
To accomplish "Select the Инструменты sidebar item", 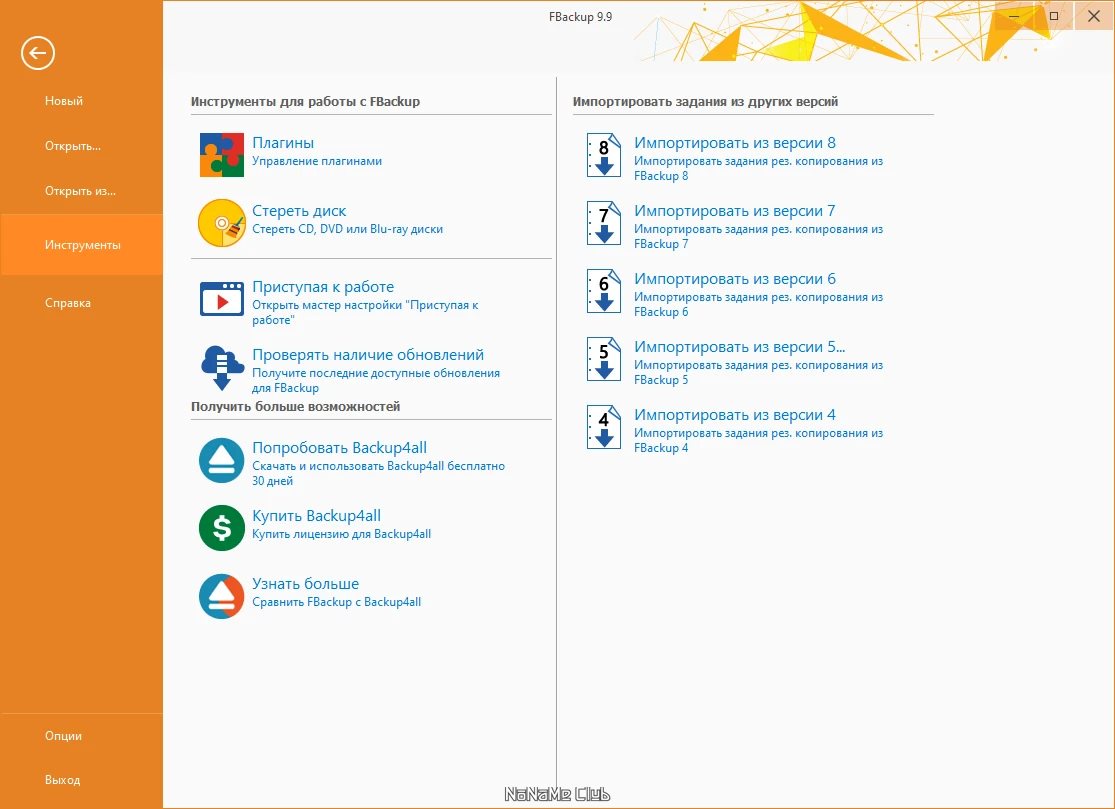I will 82,245.
